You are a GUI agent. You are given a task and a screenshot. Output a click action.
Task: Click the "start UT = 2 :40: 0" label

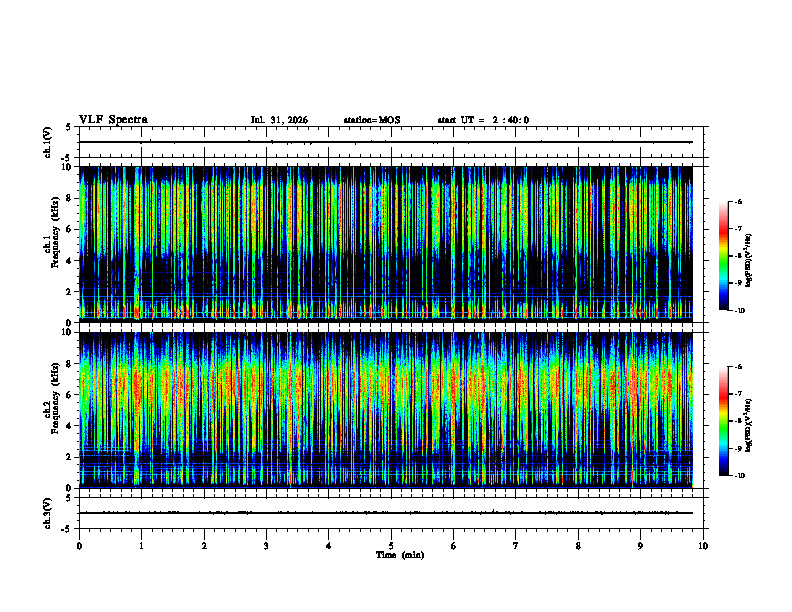483,120
